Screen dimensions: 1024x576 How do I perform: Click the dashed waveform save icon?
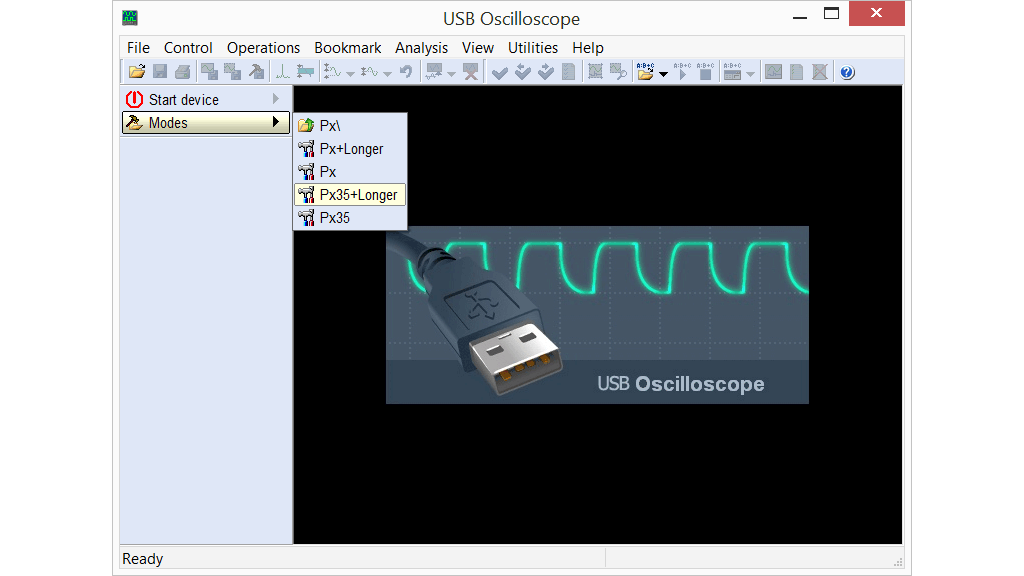coord(232,72)
